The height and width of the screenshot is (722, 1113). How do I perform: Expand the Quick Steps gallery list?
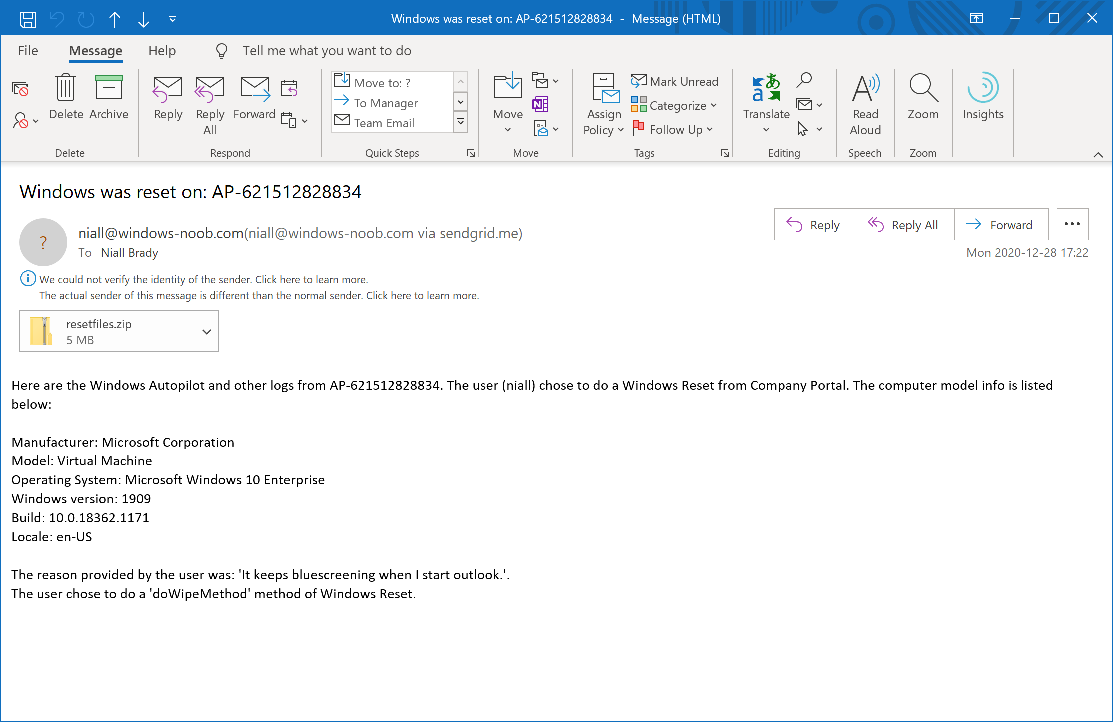(x=461, y=122)
